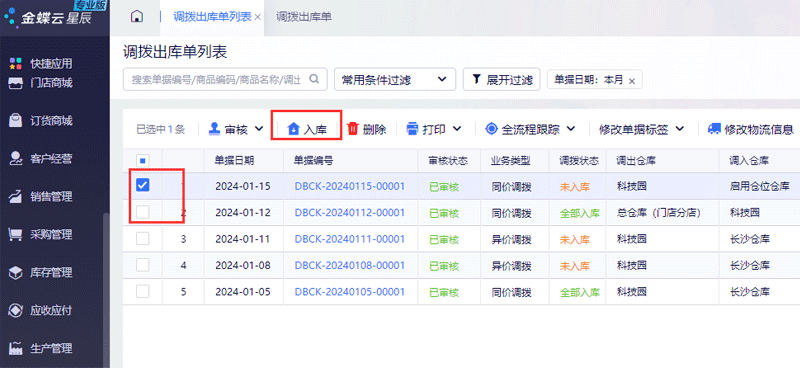The width and height of the screenshot is (800, 368).
Task: Click the 门店商城 store icon
Action: (16, 83)
